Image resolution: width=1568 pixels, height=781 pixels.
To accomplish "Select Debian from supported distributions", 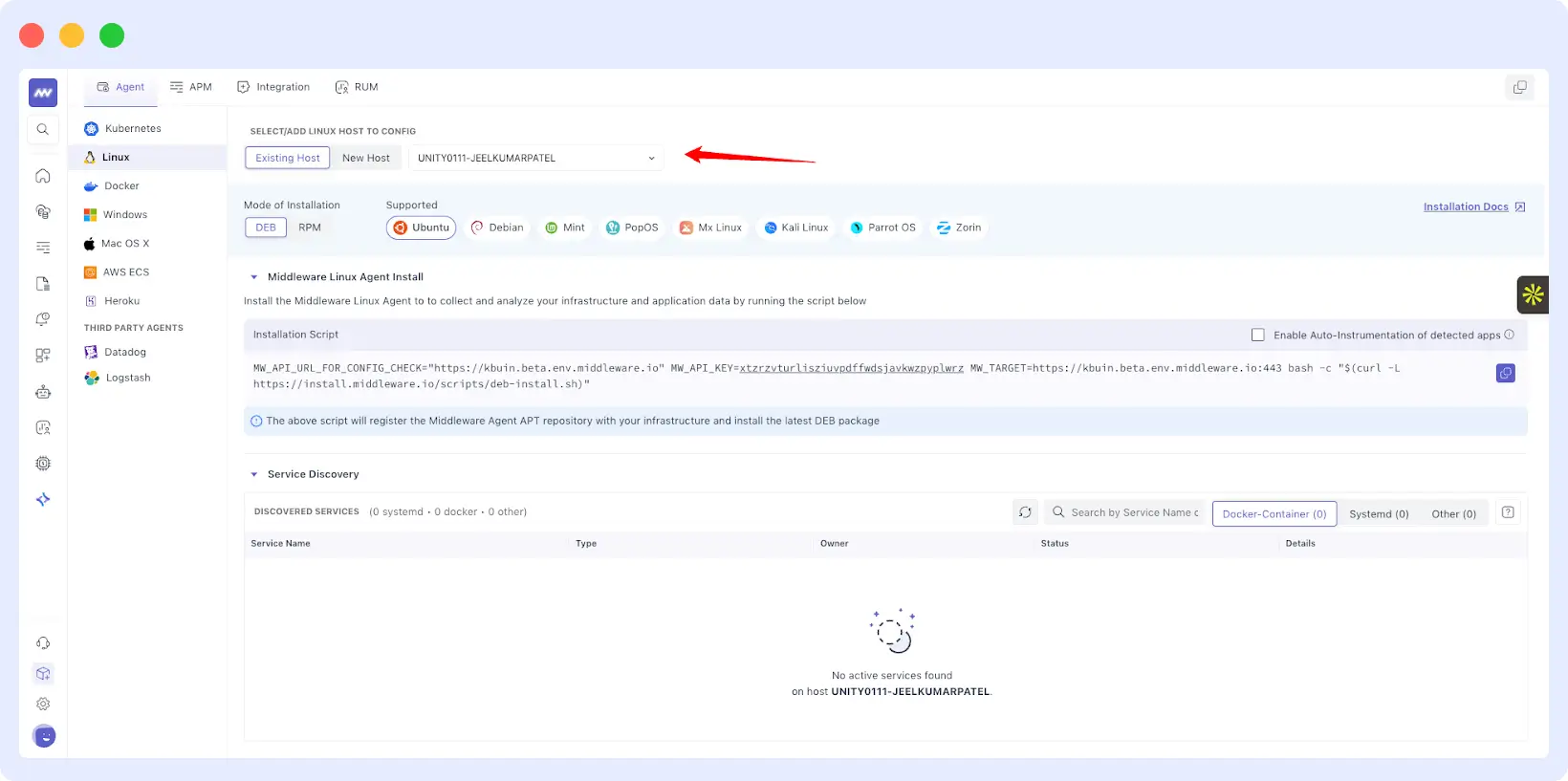I will point(497,228).
